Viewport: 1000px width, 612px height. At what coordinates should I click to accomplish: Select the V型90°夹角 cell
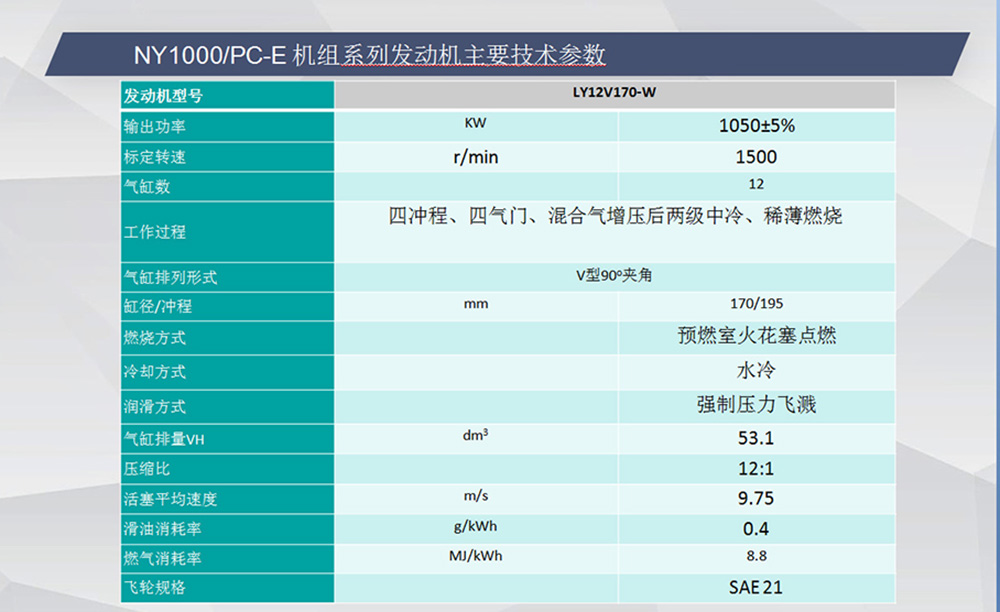pos(614,275)
